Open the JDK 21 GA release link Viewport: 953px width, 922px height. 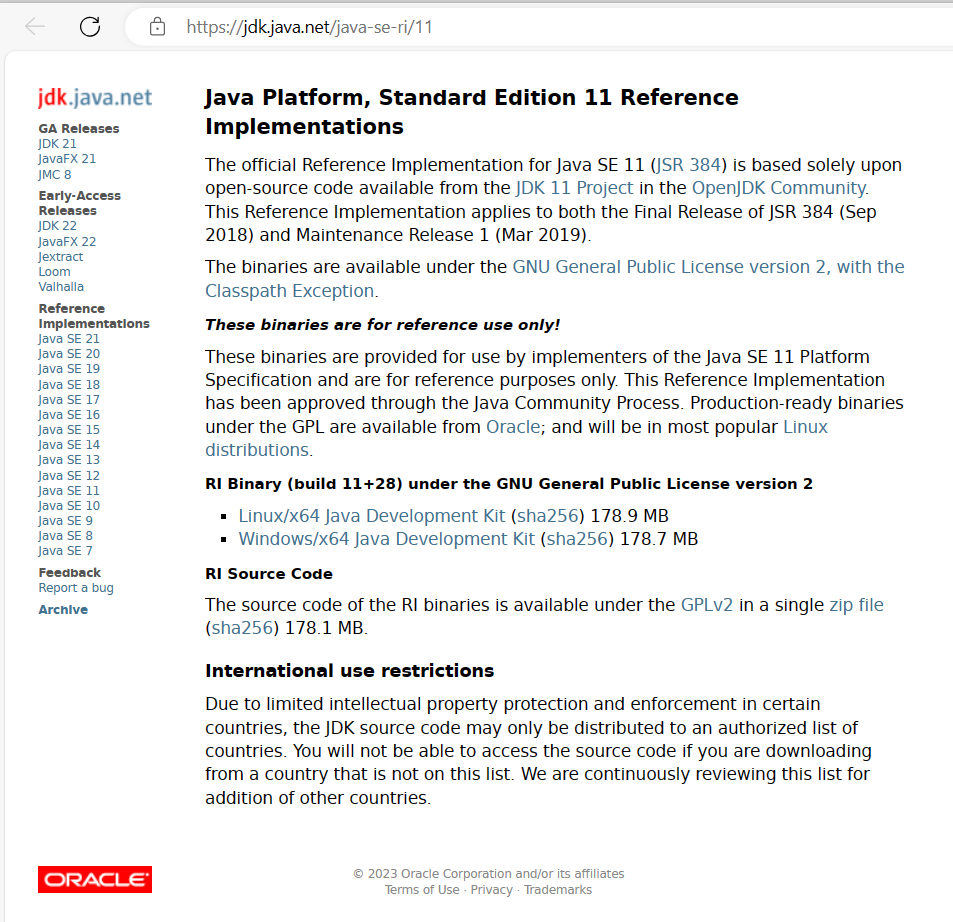(57, 143)
